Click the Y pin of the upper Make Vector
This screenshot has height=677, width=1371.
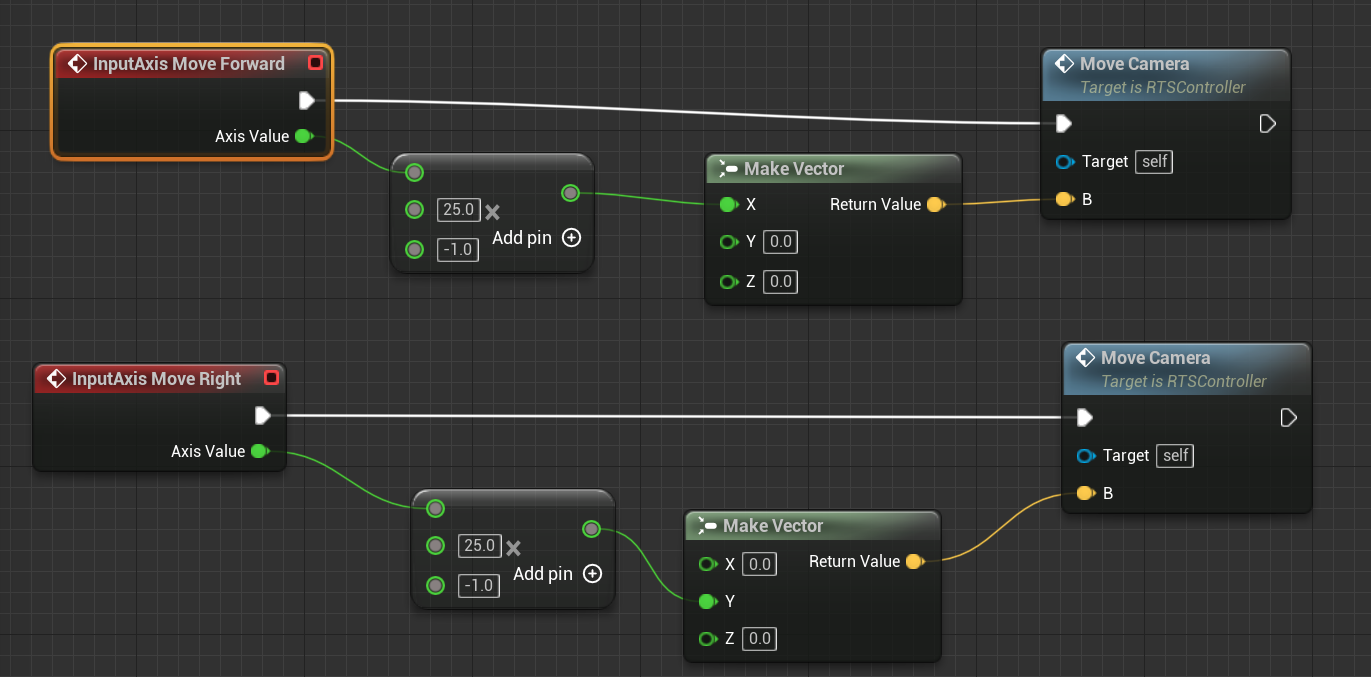click(729, 242)
